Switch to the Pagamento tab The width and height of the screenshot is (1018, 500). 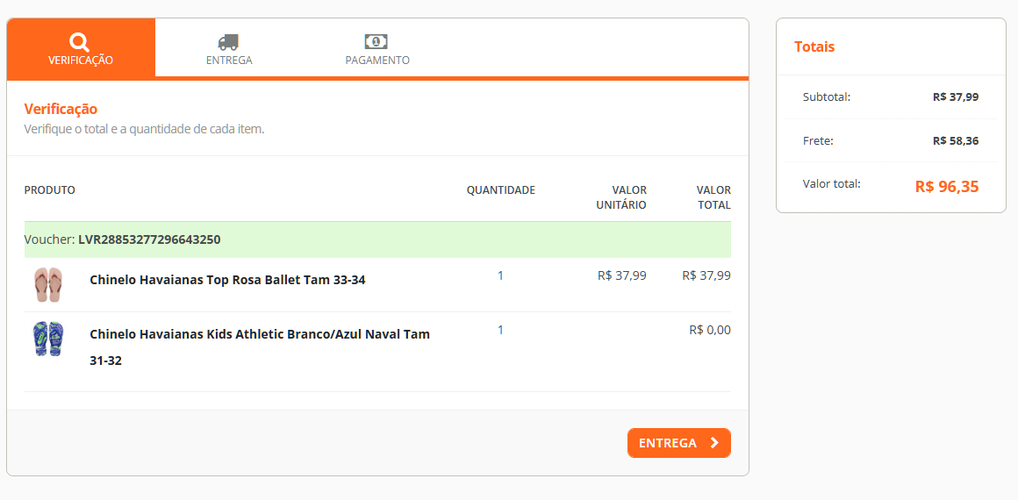tap(377, 48)
